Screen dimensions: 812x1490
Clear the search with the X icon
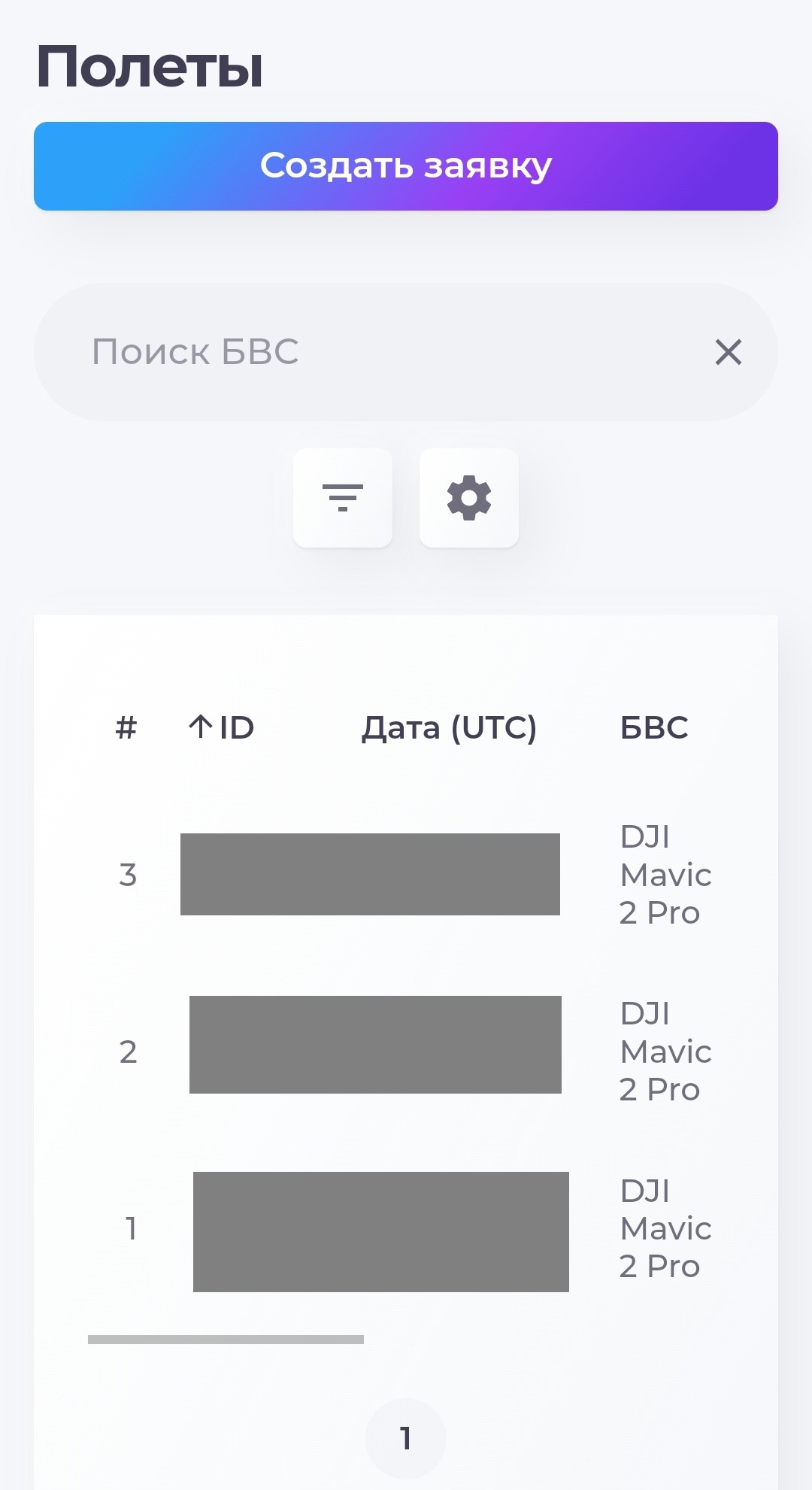pos(728,352)
